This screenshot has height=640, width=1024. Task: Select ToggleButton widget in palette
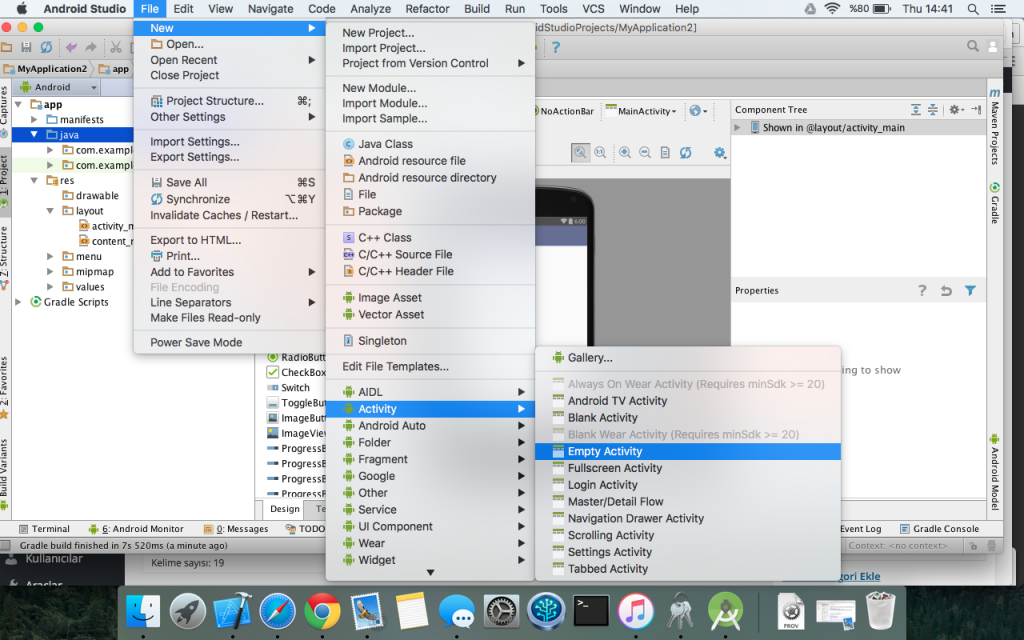(x=296, y=403)
